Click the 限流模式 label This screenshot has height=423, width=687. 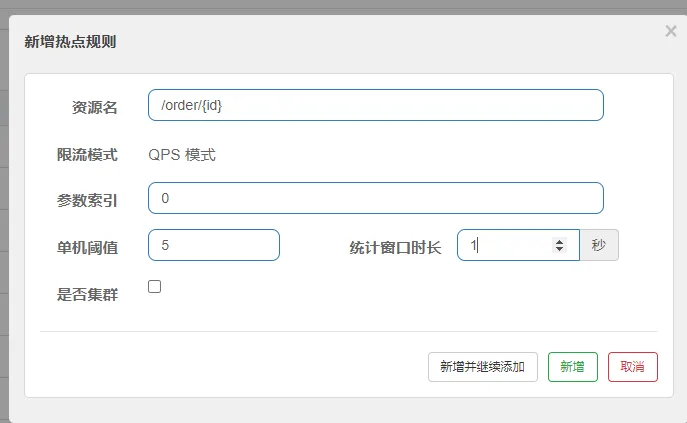87,155
